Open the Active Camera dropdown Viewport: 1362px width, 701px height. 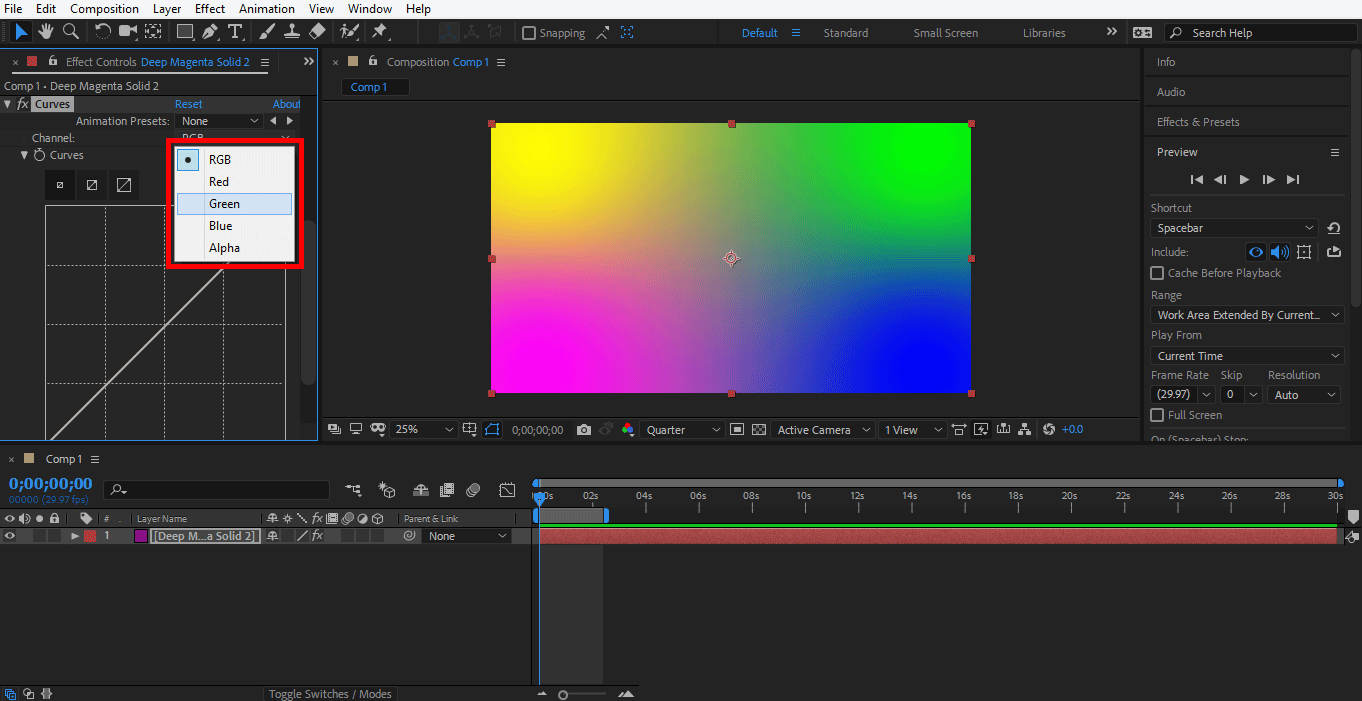pos(822,430)
